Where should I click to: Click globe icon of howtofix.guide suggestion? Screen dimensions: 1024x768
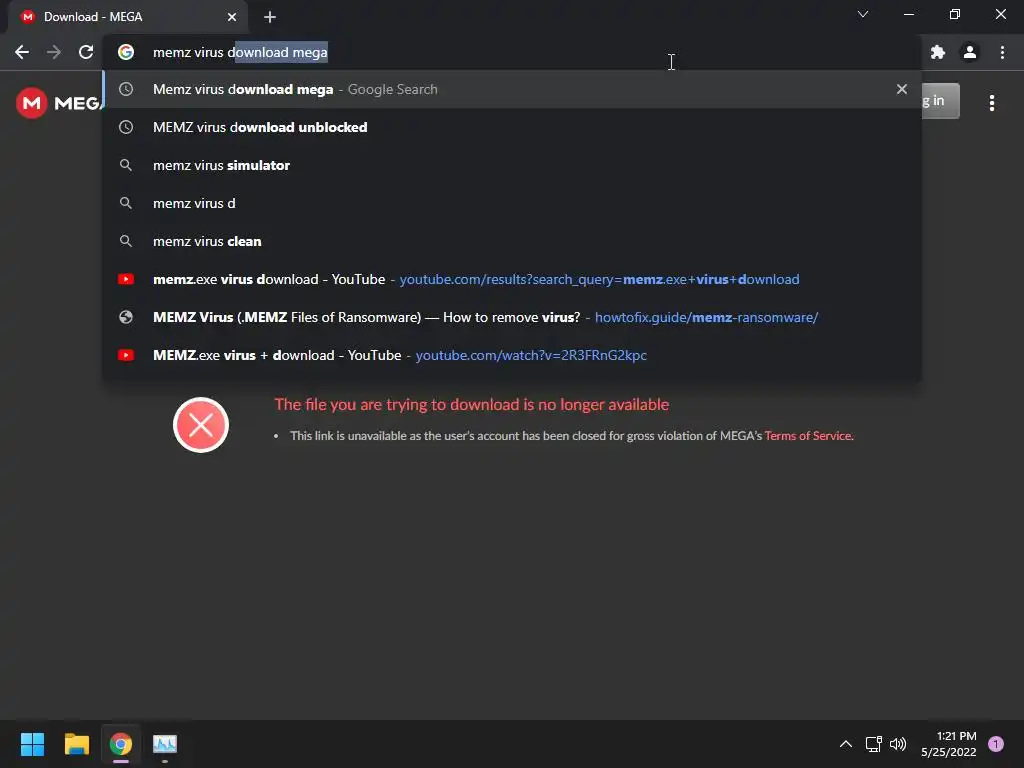(126, 317)
